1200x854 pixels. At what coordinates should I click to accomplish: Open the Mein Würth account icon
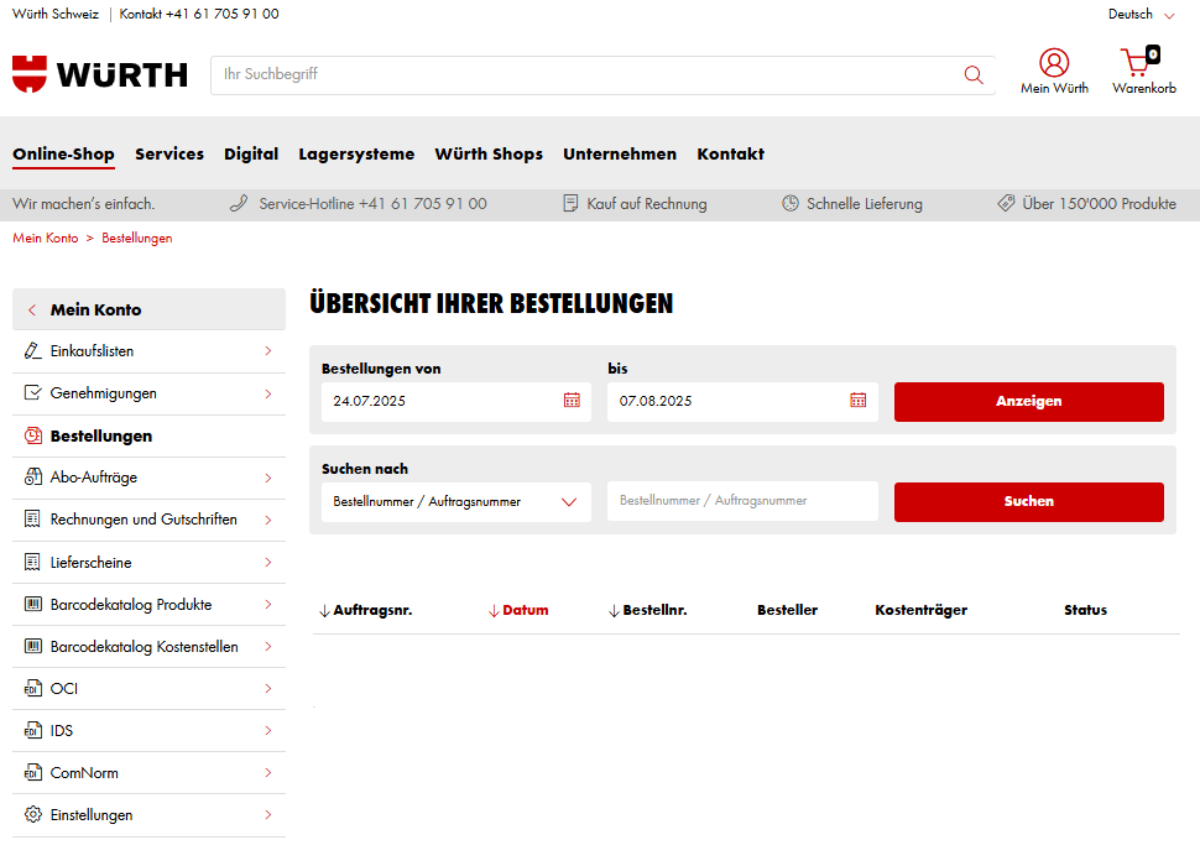point(1054,63)
